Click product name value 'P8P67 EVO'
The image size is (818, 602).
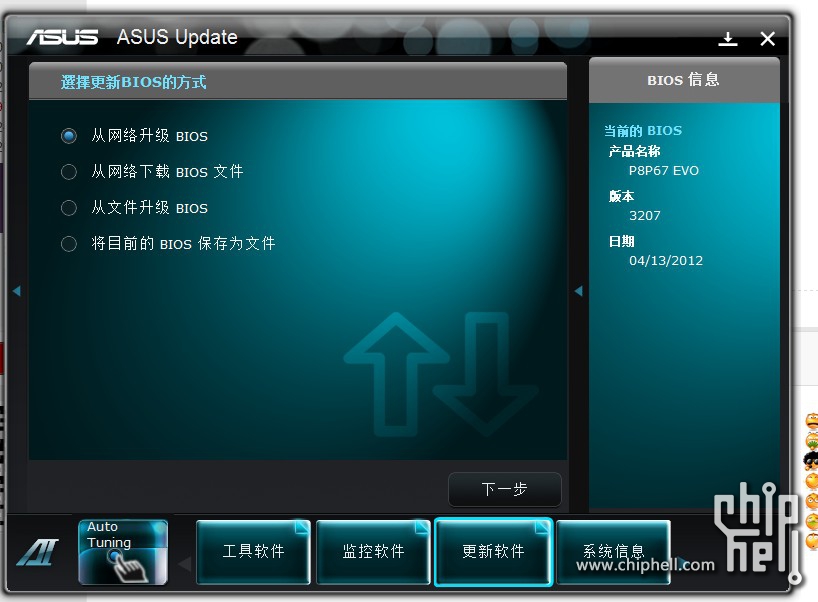click(664, 171)
